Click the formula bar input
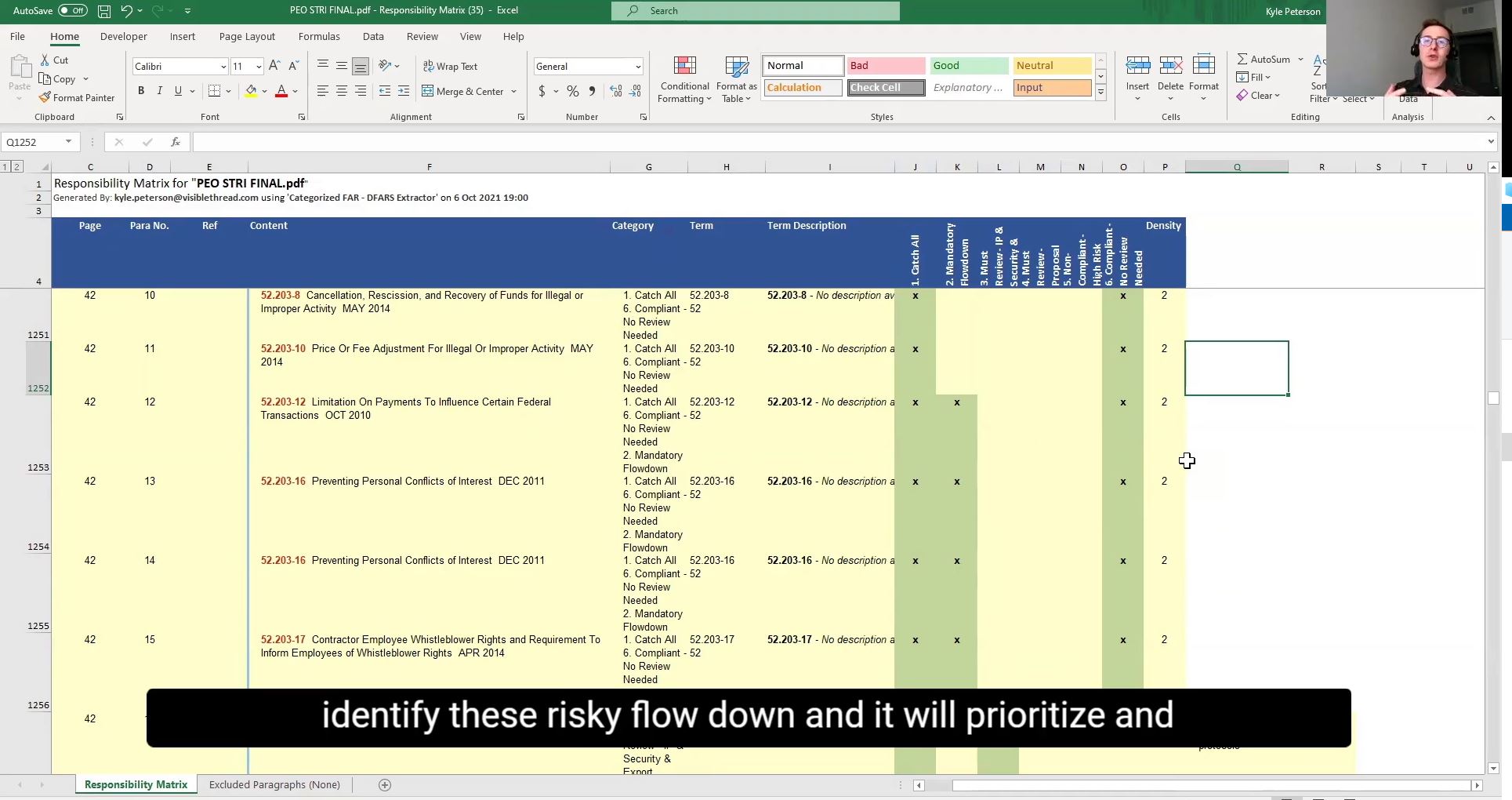 839,142
